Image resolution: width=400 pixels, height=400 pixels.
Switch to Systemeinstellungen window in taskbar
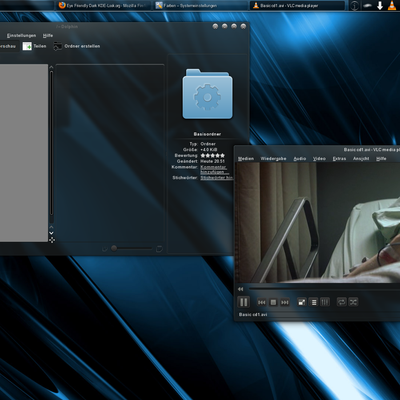(x=200, y=5)
